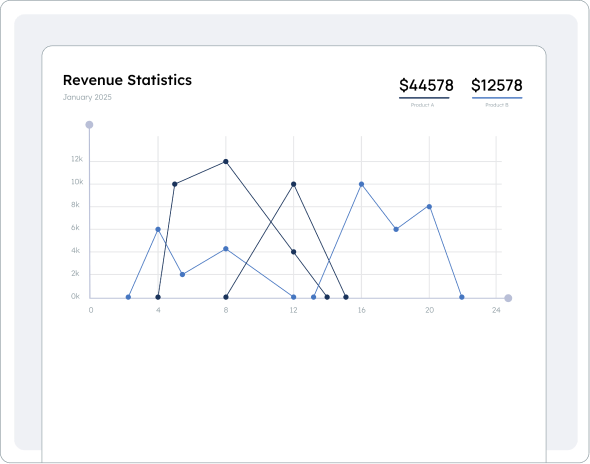Image resolution: width=590 pixels, height=464 pixels.
Task: Select the dark 10k point near x=5
Action: [175, 184]
